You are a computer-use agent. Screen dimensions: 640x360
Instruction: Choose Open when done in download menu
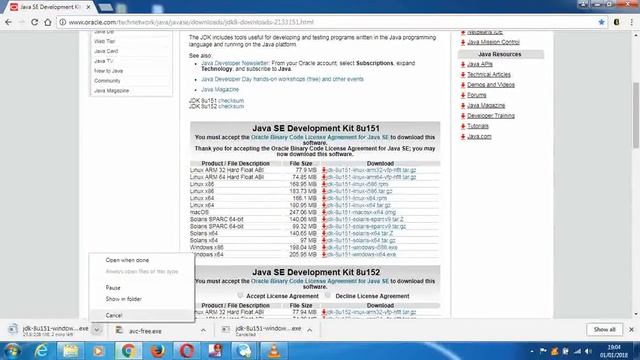coord(127,260)
